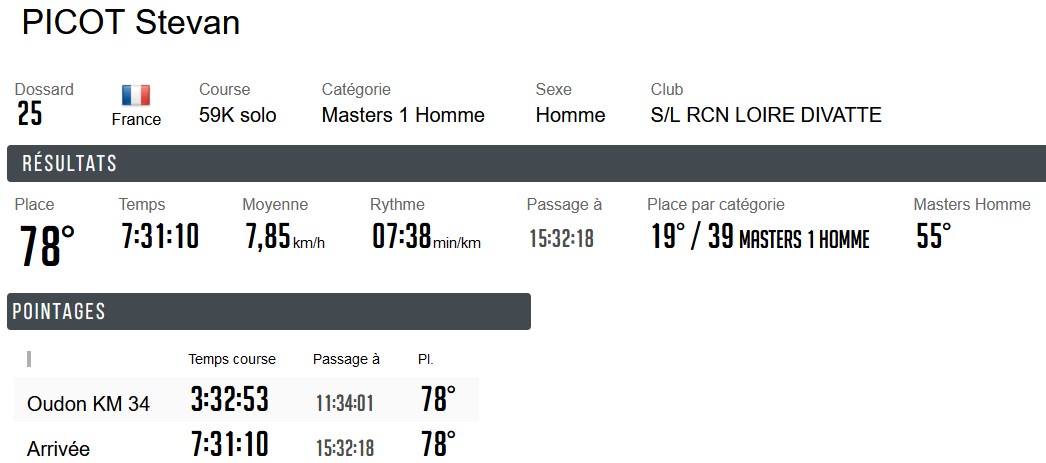Click bib number 25 under Dossard

[30, 115]
